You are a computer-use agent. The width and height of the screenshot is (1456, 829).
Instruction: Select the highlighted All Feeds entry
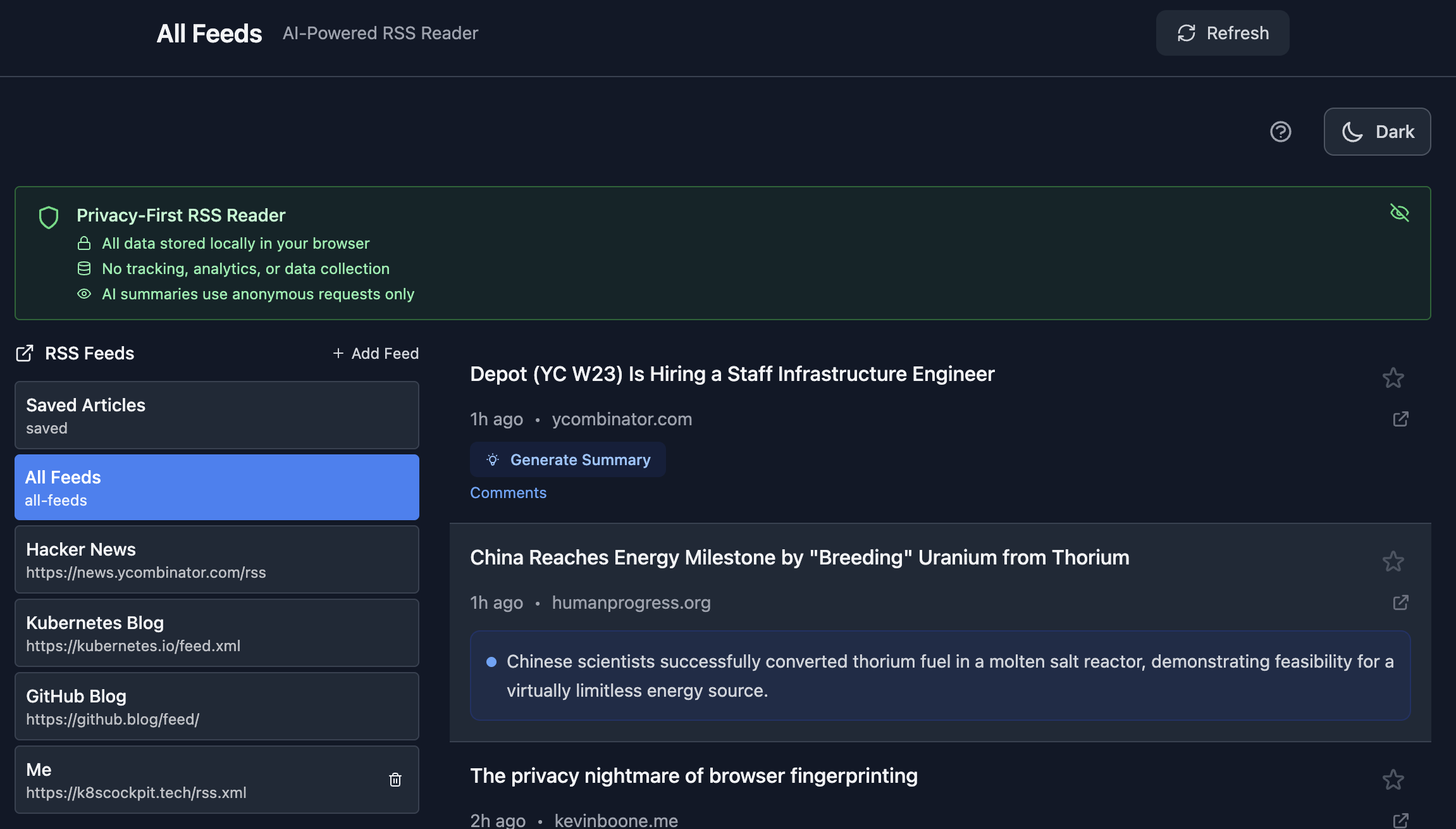(x=216, y=487)
